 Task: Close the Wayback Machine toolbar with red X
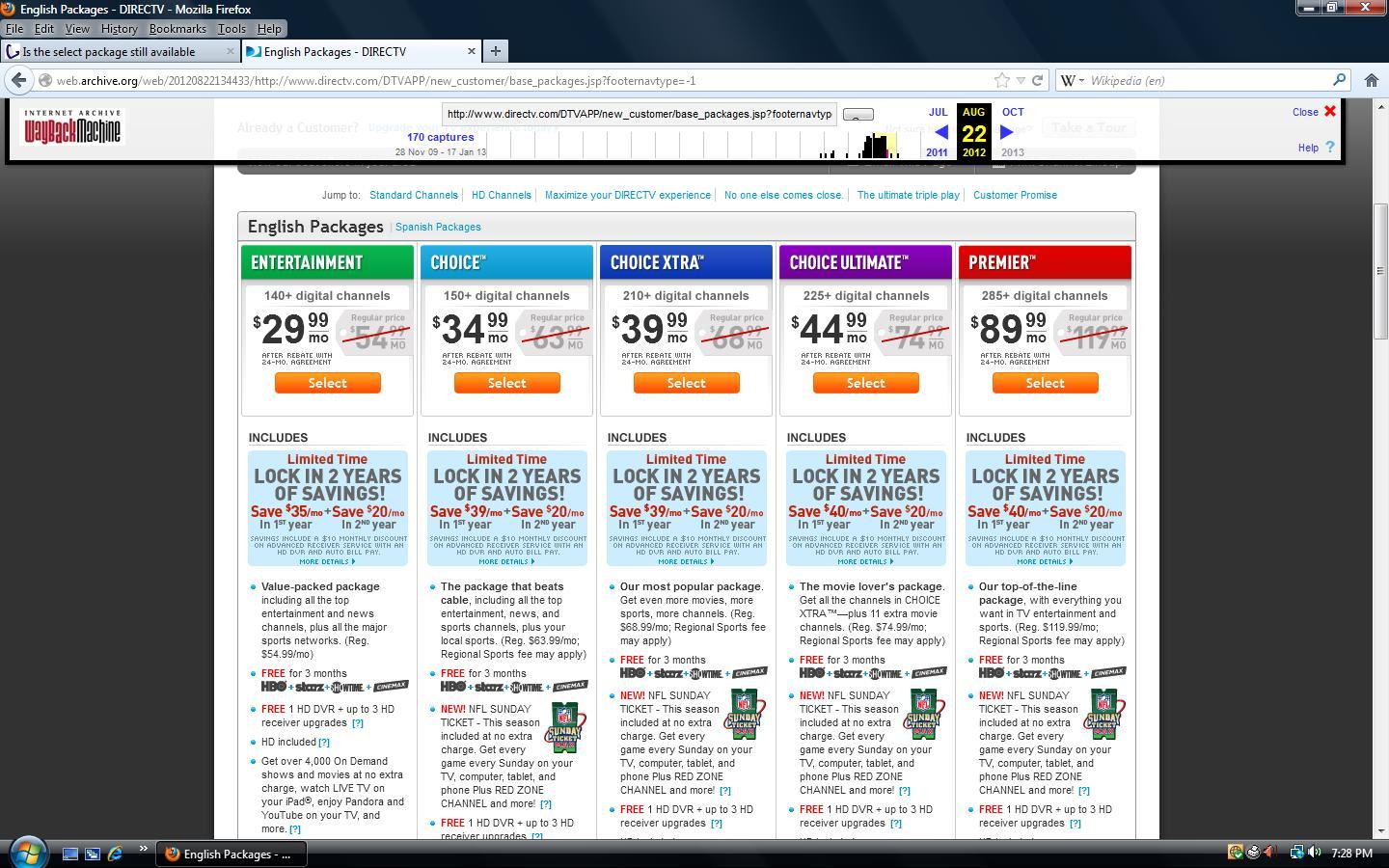[x=1330, y=111]
